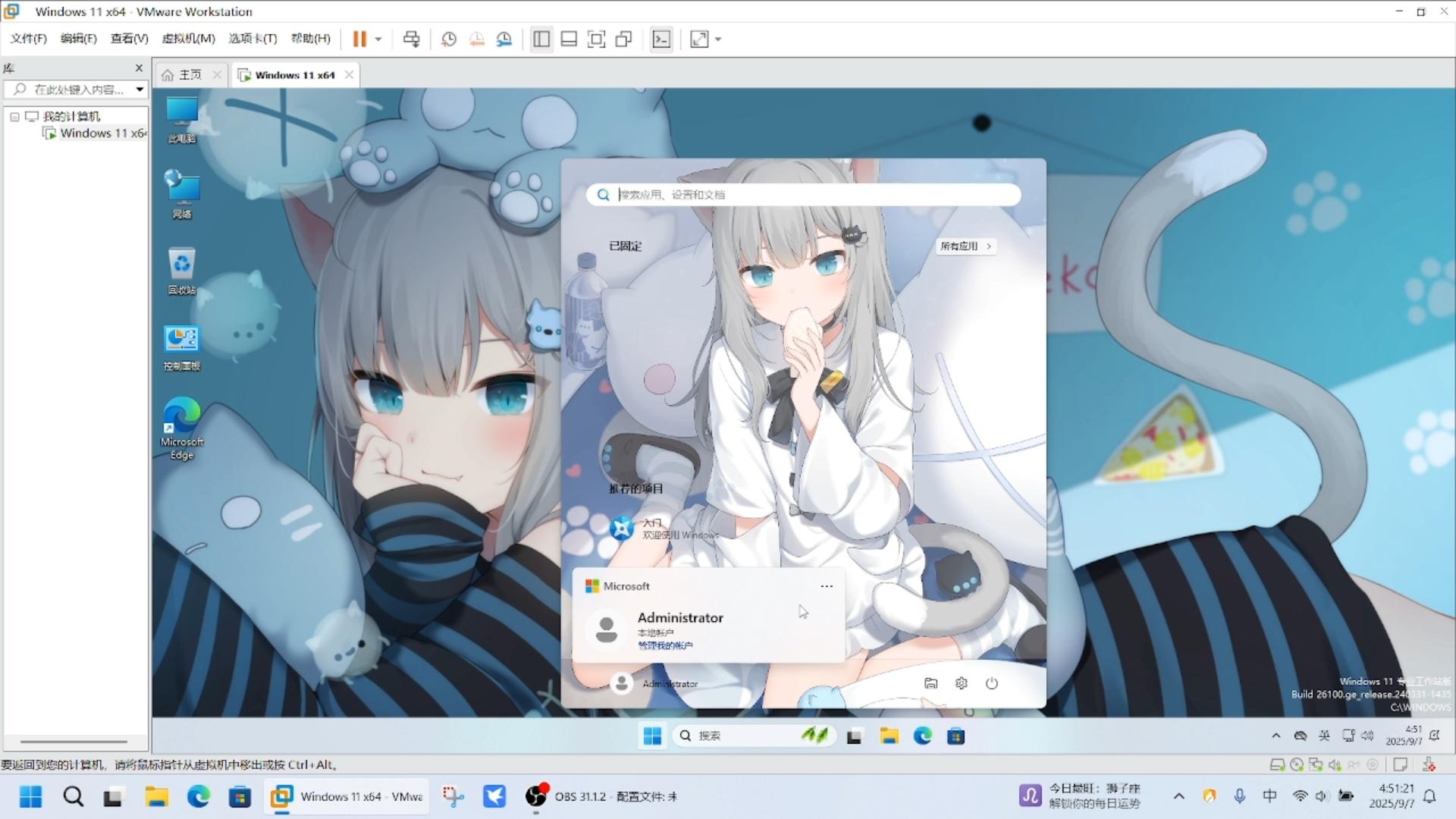Select the Recycle Bin desktop icon
Viewport: 1456px width, 819px height.
click(182, 271)
